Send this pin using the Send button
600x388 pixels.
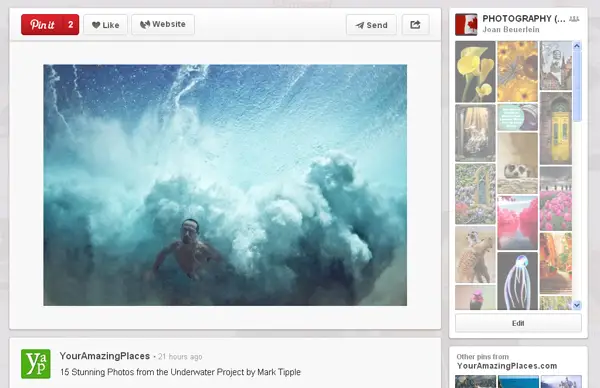[x=372, y=25]
